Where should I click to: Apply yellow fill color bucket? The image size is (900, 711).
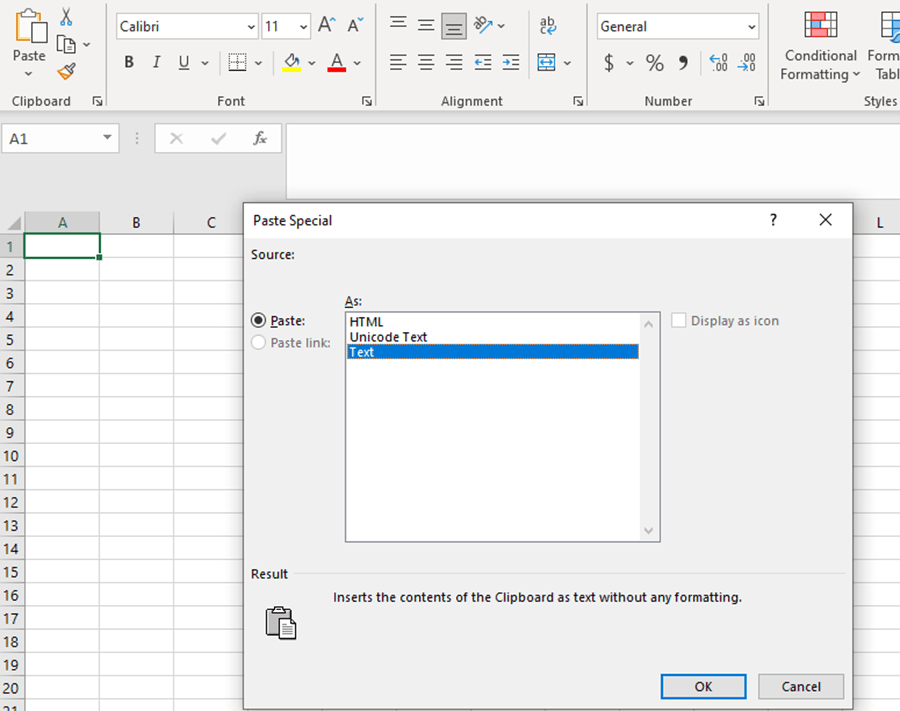[x=292, y=62]
